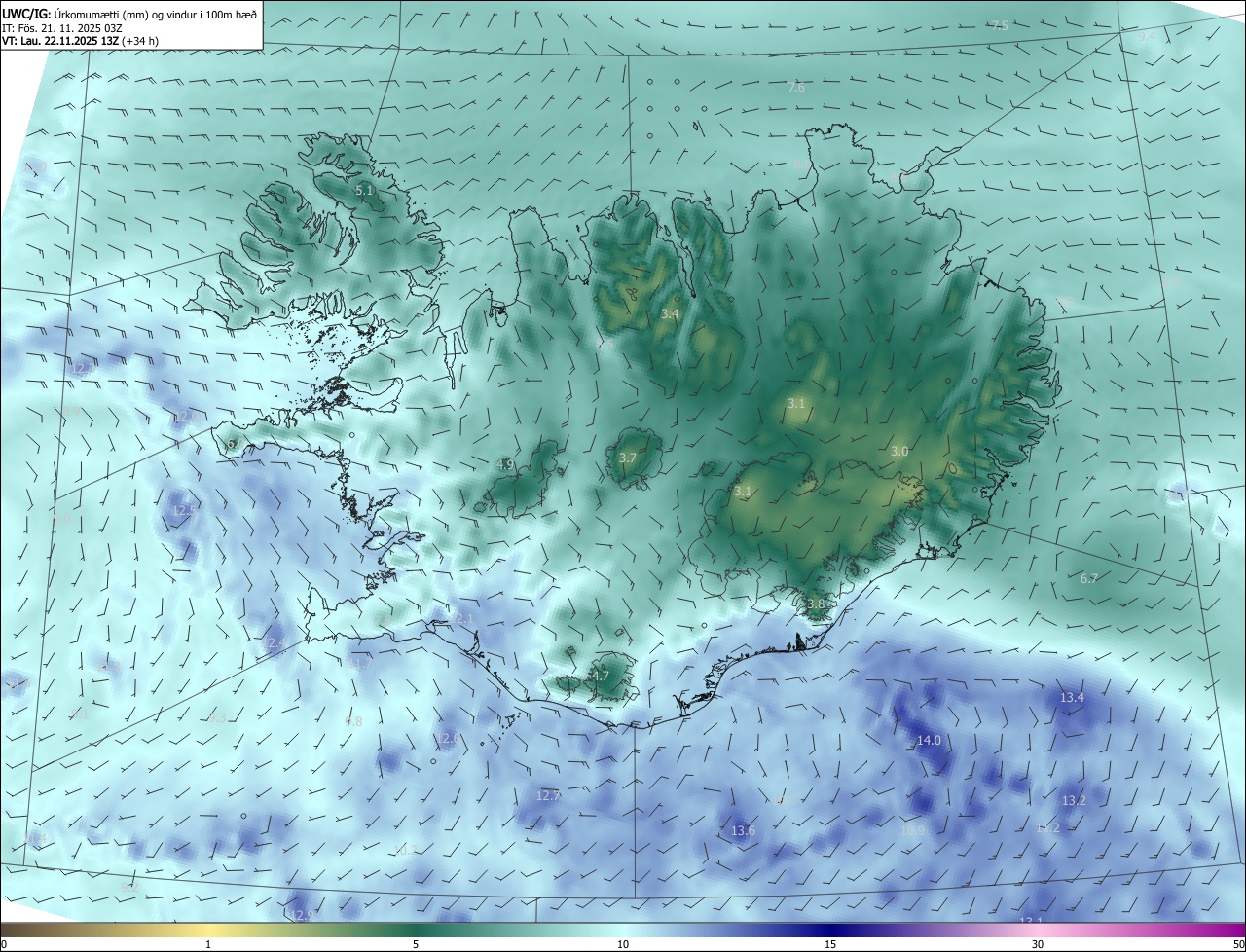Click the 10 label on the colour scale
The image size is (1246, 952).
click(623, 944)
